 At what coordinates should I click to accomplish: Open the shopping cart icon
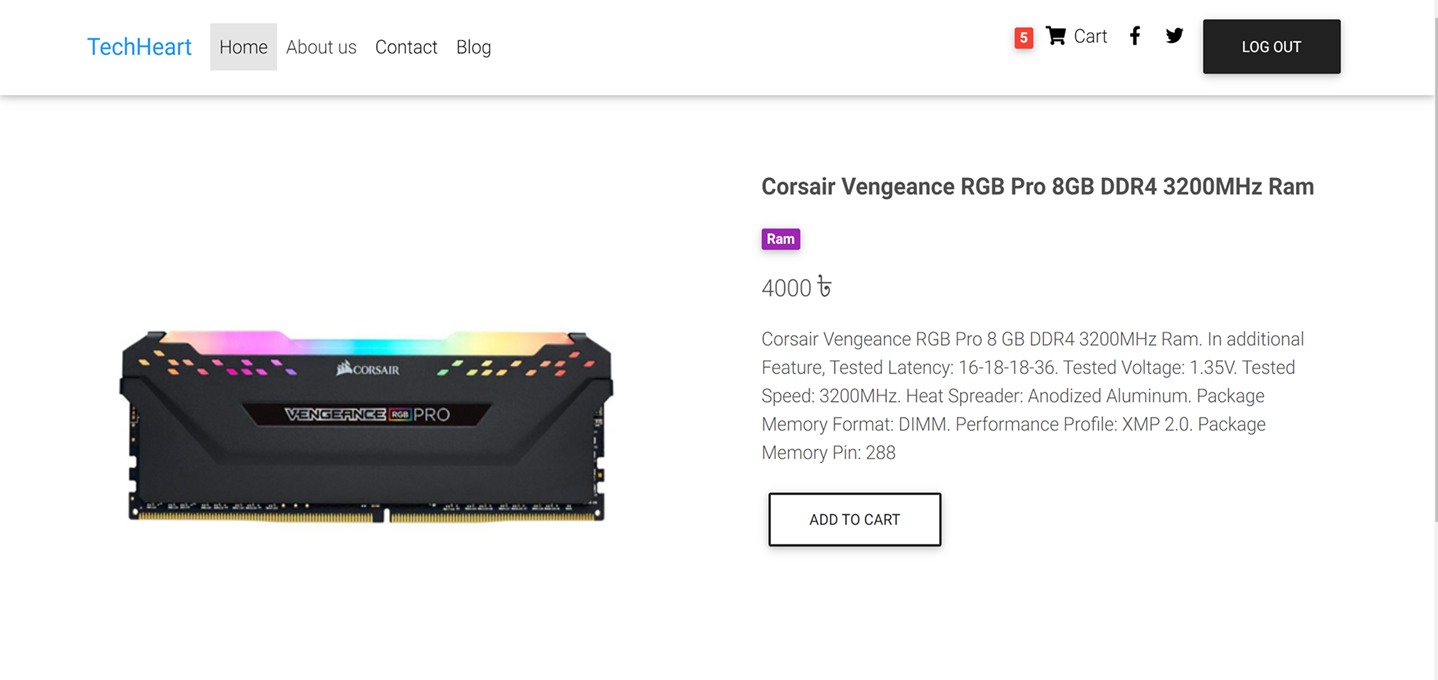tap(1055, 36)
